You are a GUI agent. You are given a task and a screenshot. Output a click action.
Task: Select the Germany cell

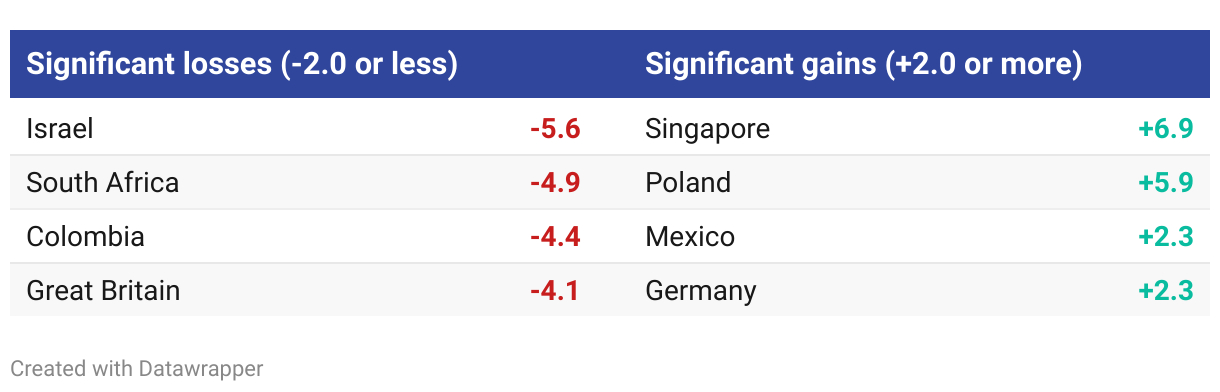(701, 291)
